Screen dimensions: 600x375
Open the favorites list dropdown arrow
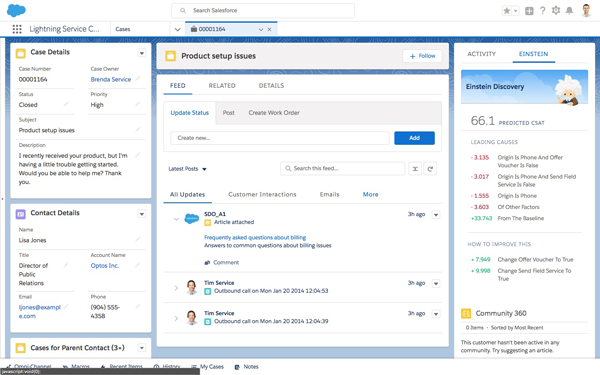point(515,11)
